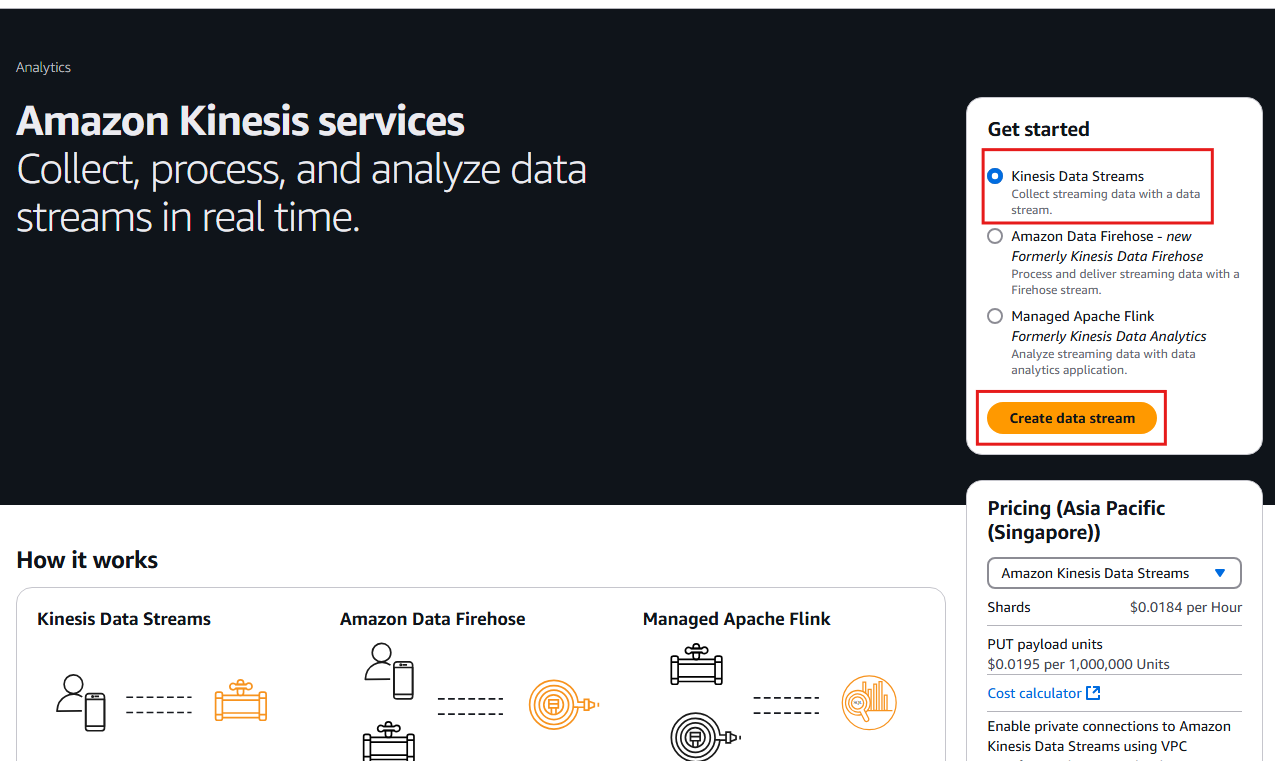Click the orange valve stream icon under Kinesis Data Streams
1275x761 pixels.
pyautogui.click(x=241, y=702)
